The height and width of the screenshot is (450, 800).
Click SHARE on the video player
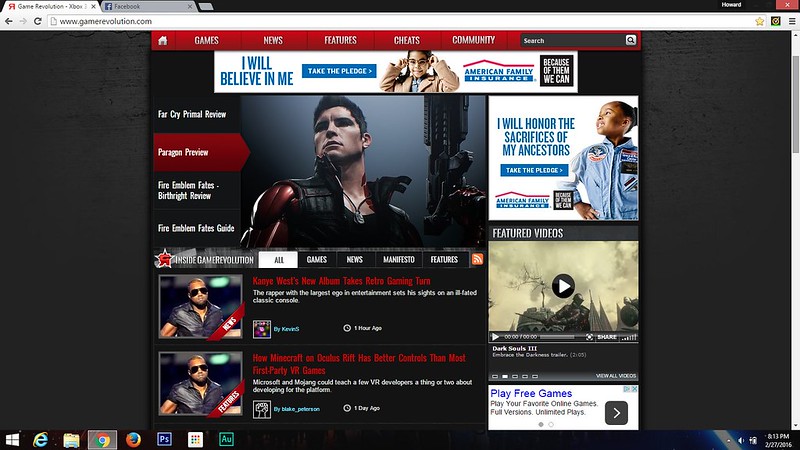[x=607, y=337]
